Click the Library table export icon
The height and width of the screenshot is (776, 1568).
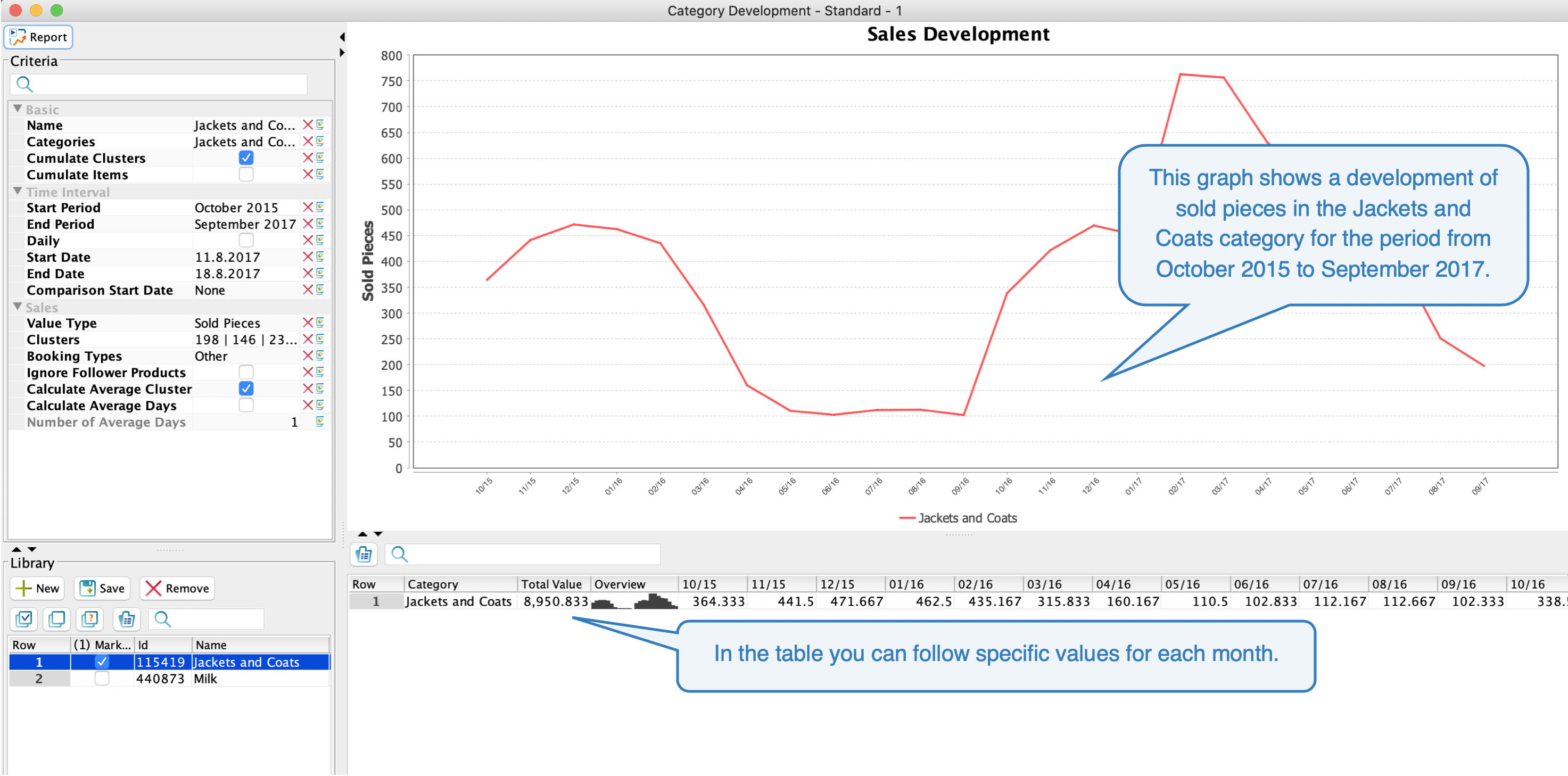pos(126,619)
